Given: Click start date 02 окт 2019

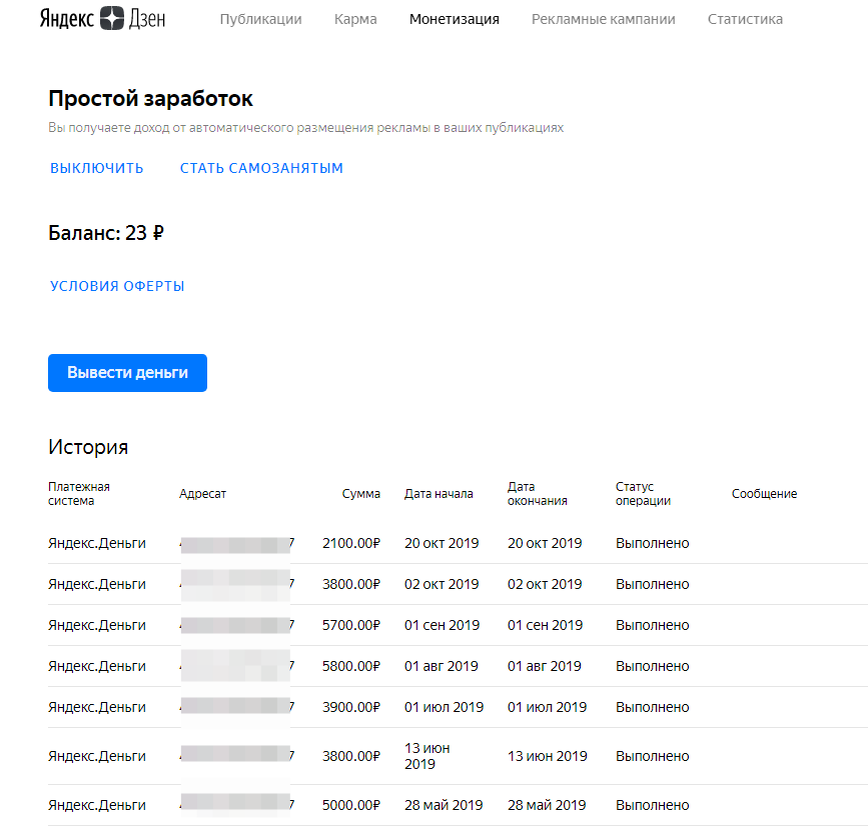Looking at the screenshot, I should (x=442, y=584).
